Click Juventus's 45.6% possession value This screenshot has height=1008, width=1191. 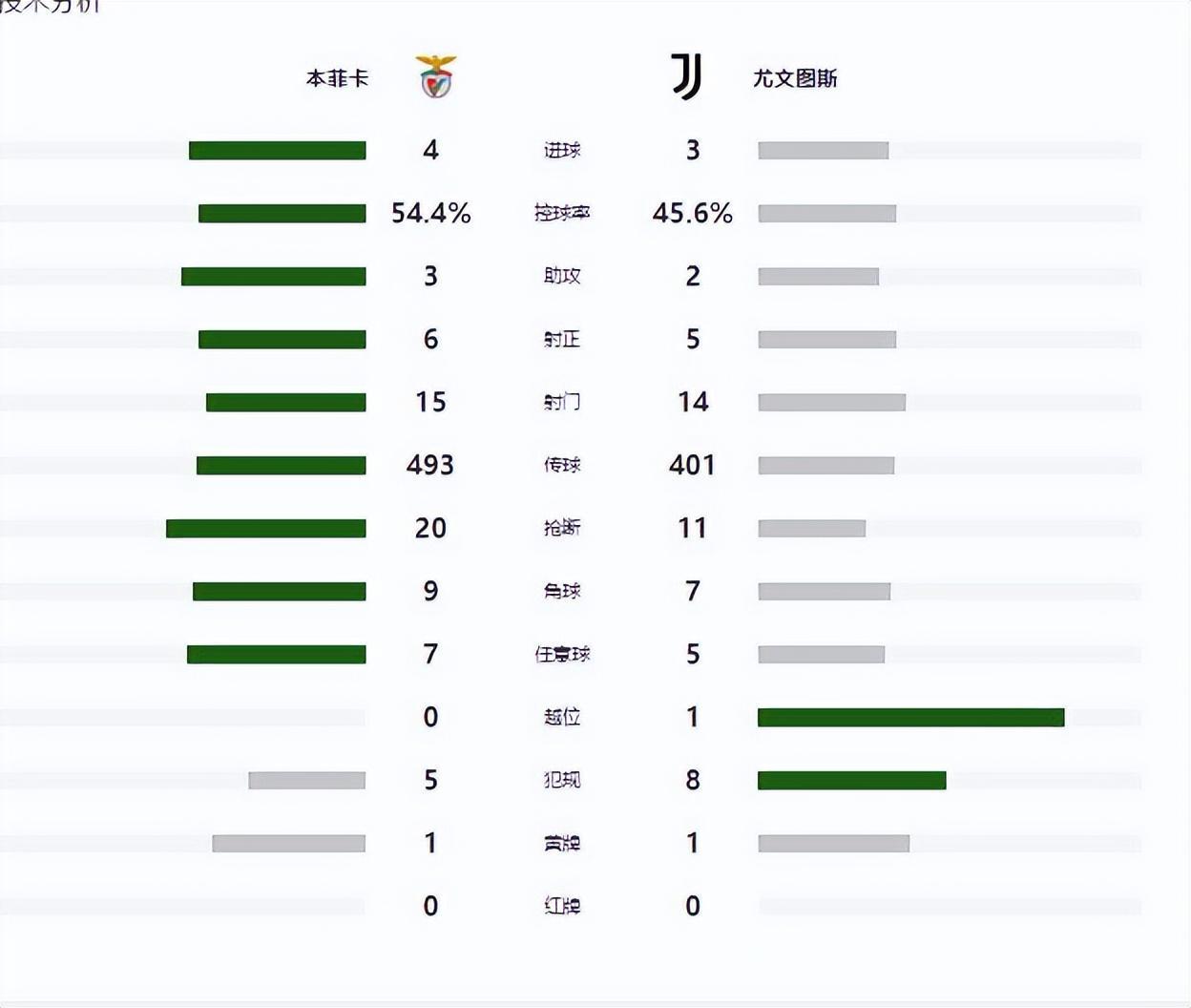[692, 213]
